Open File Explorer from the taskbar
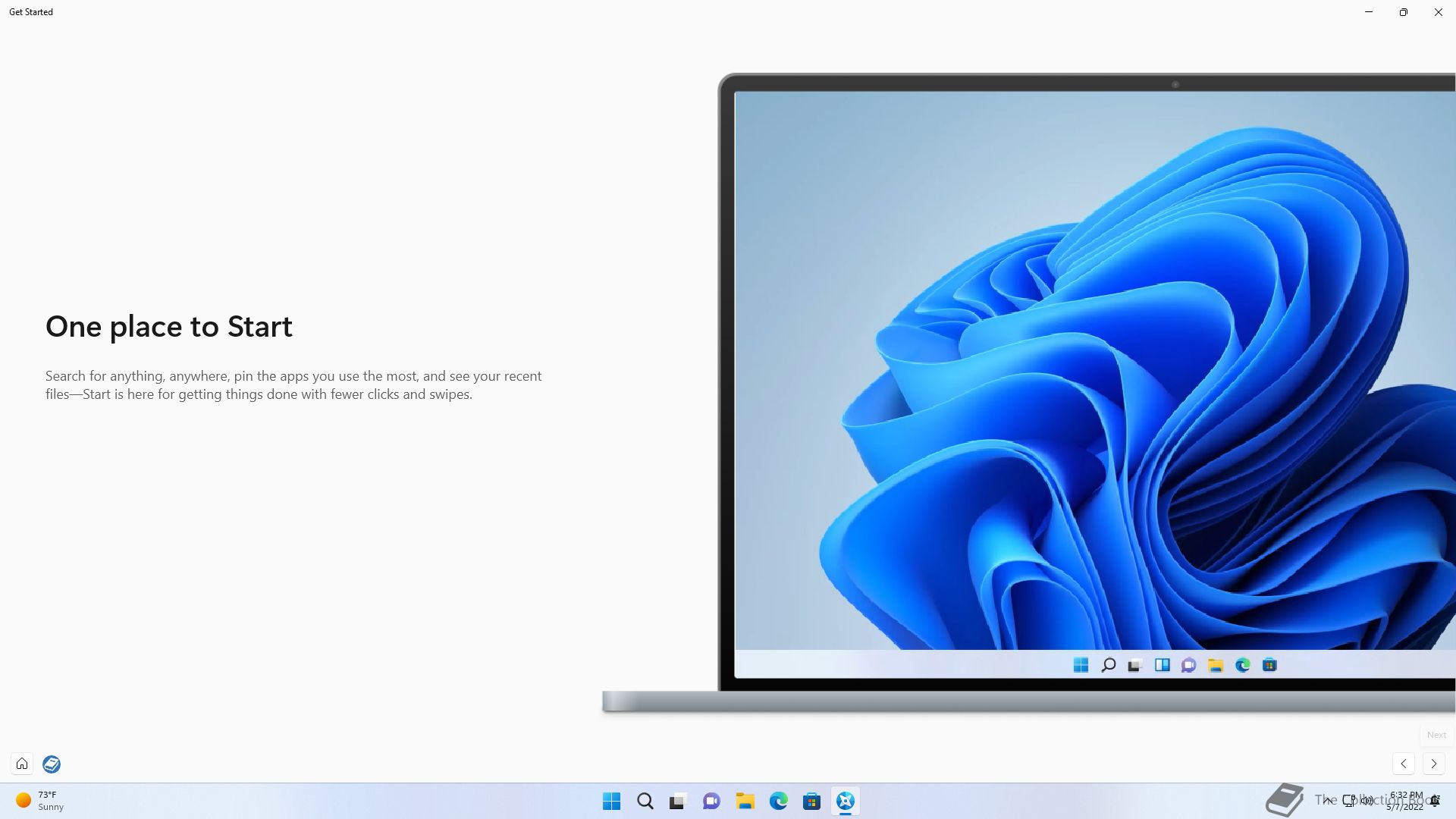1456x819 pixels. point(745,801)
